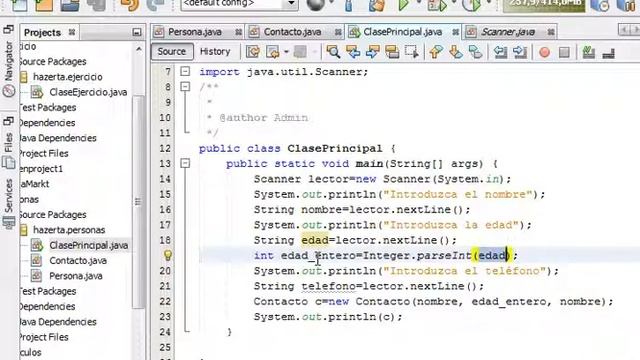Find previous occurrence in editor
640x360 pixels.
click(353, 52)
